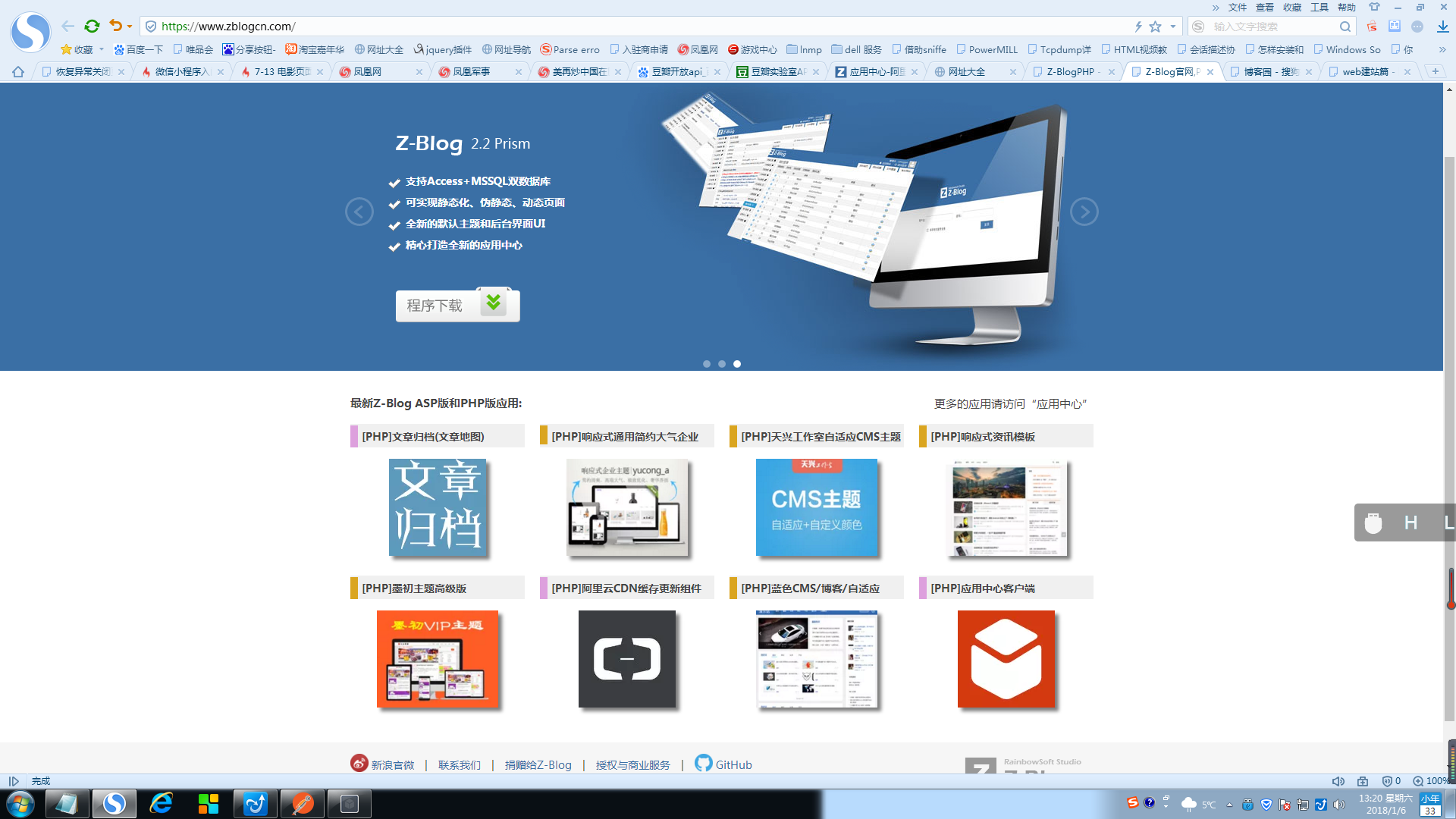1456x819 pixels.
Task: Show hidden system tray icons arrow
Action: (1229, 805)
